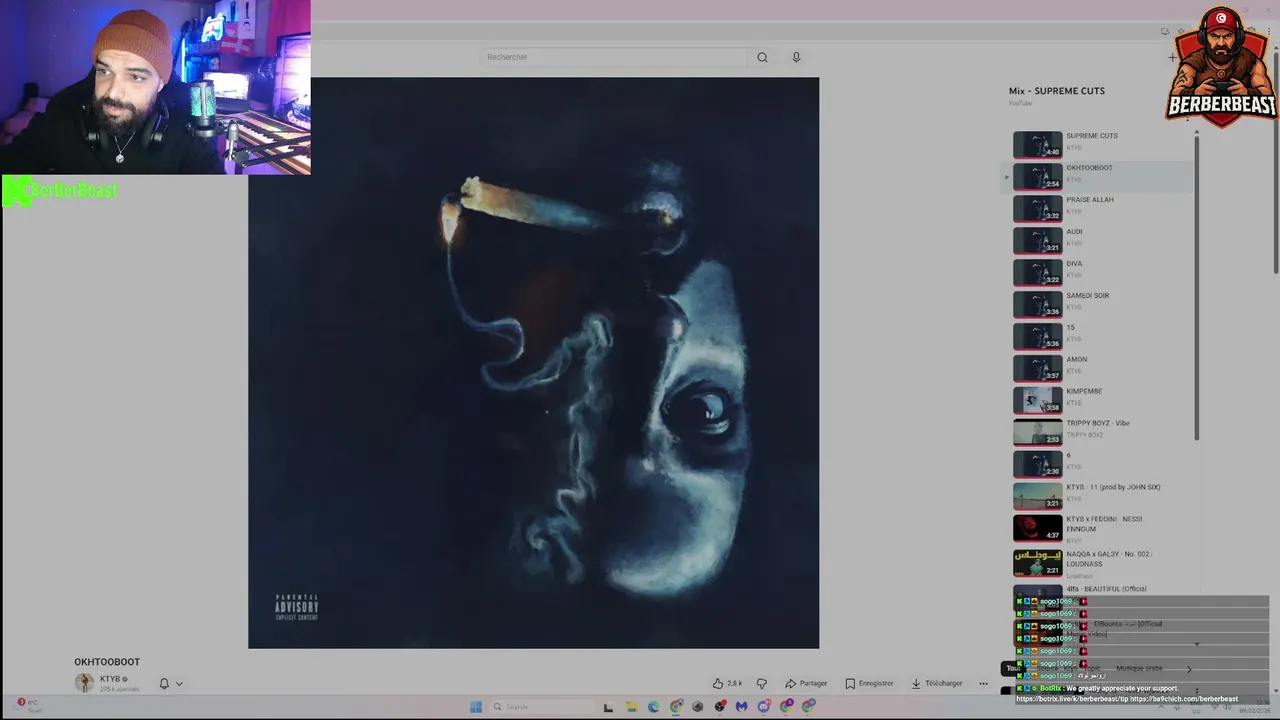This screenshot has height=720, width=1280.
Task: Click the voice search microphone icon
Action: point(796,57)
